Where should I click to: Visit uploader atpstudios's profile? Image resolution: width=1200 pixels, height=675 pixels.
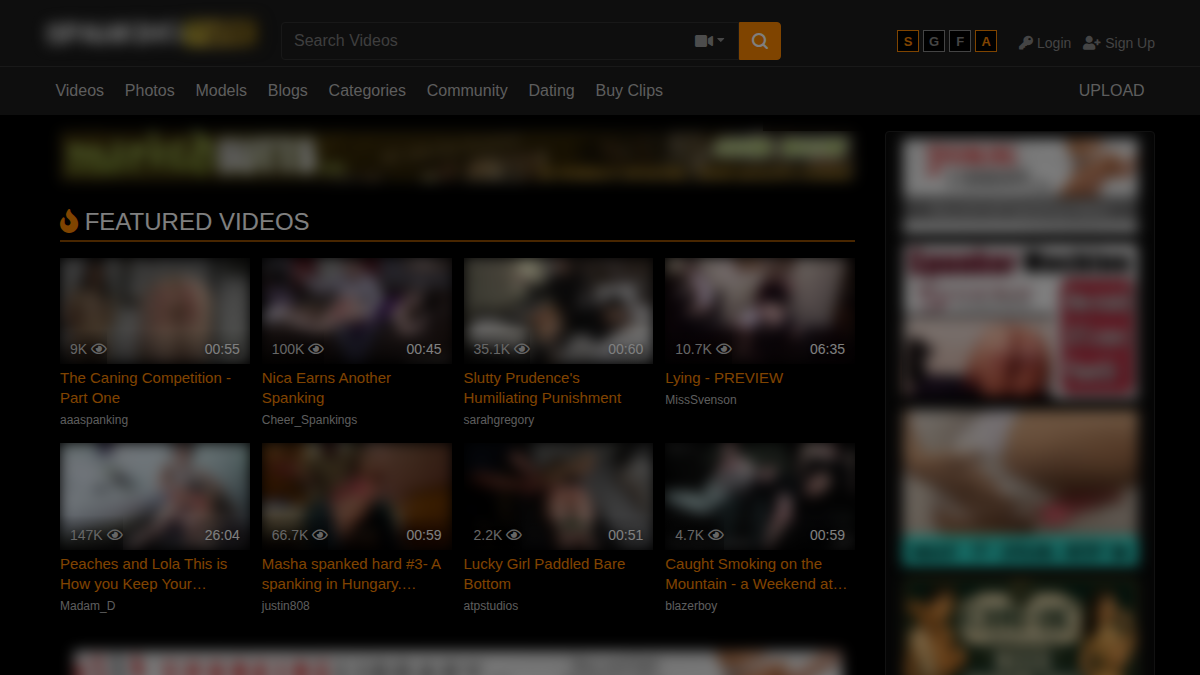(x=491, y=606)
